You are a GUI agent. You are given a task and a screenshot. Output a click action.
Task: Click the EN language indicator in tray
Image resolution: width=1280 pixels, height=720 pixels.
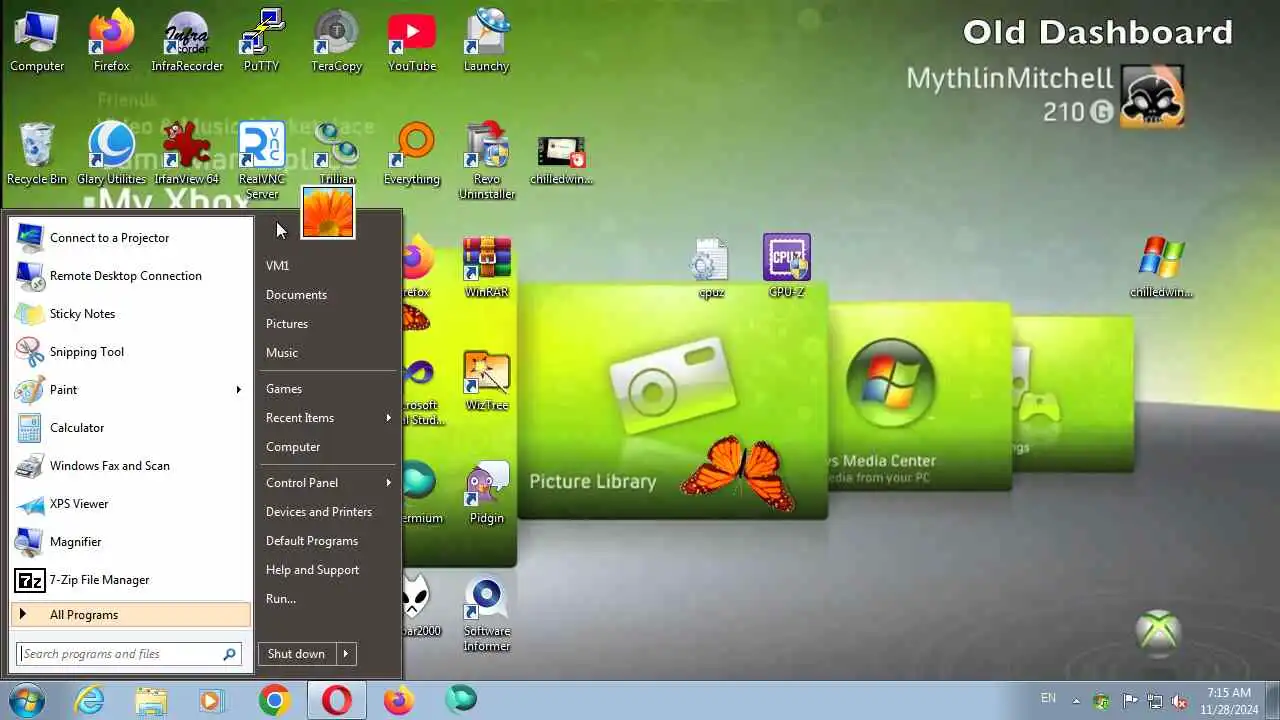(1048, 698)
